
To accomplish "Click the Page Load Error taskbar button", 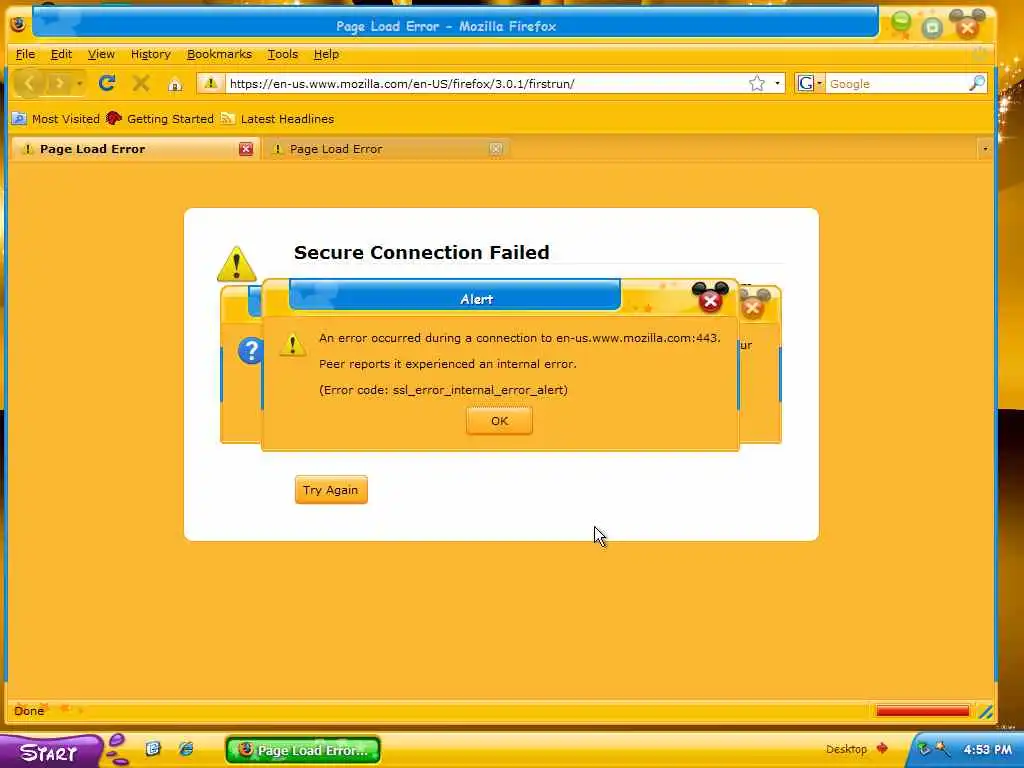I will [x=303, y=750].
